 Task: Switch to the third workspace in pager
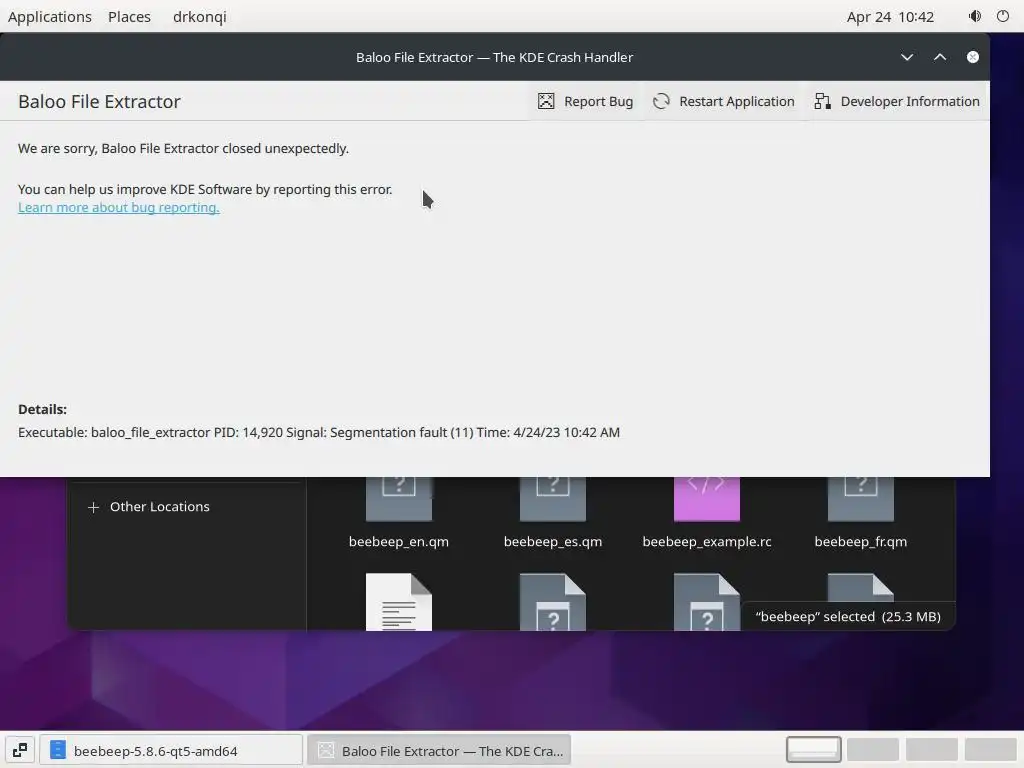[x=932, y=750]
